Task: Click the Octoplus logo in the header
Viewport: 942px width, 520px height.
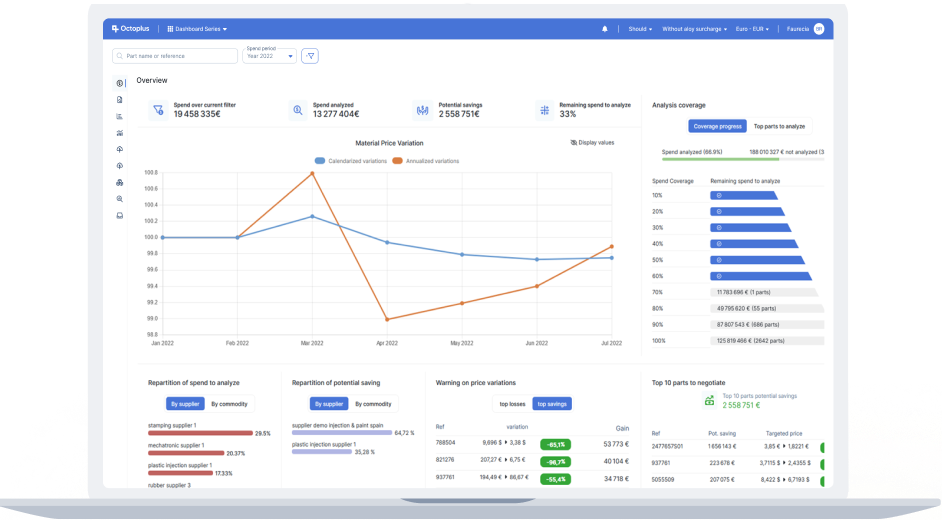Action: [x=131, y=29]
